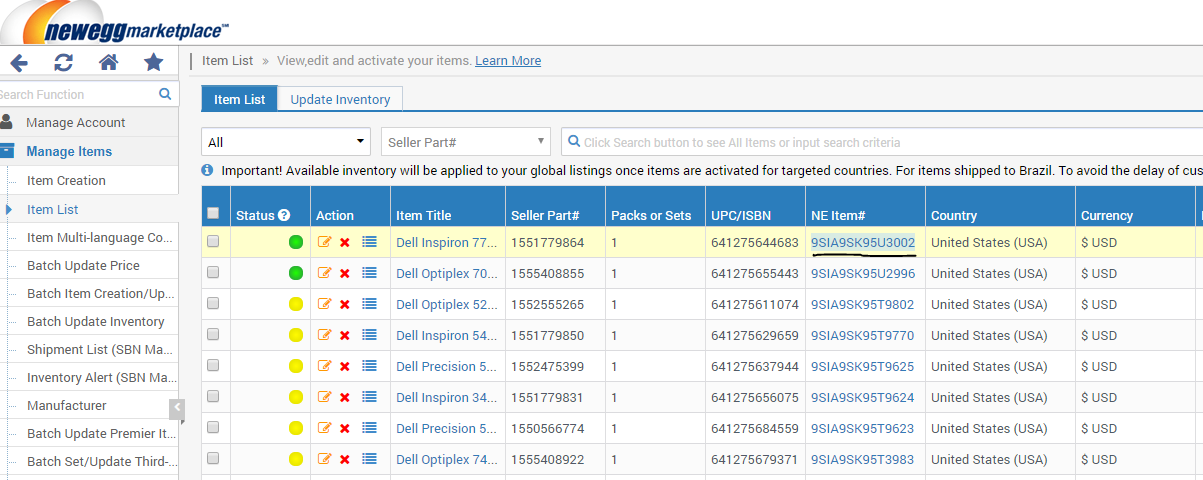The width and height of the screenshot is (1203, 480).
Task: Open NE Item 9SIA9SK95U2996 link
Action: coord(862,273)
